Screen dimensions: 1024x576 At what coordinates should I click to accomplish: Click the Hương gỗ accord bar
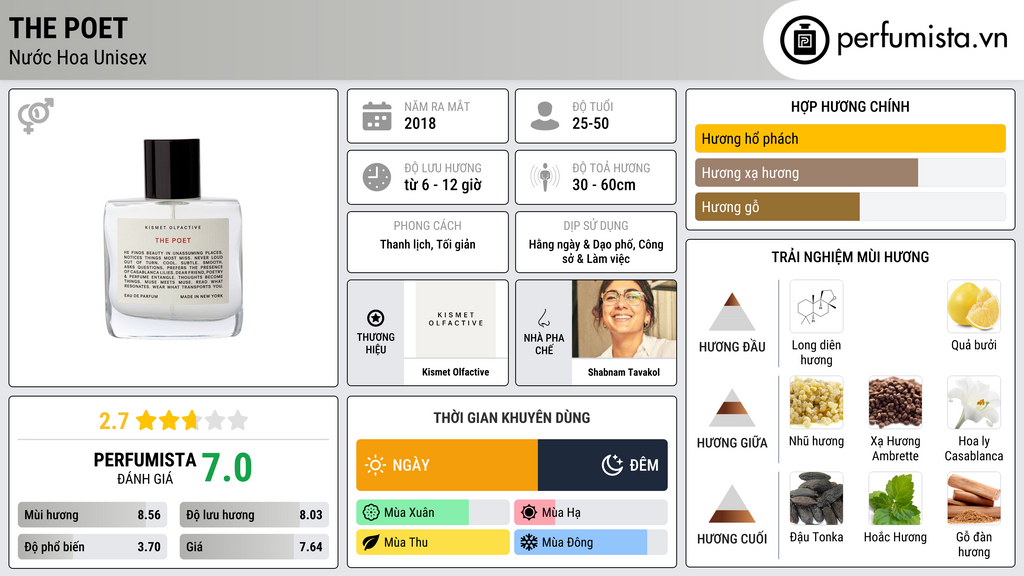[850, 207]
